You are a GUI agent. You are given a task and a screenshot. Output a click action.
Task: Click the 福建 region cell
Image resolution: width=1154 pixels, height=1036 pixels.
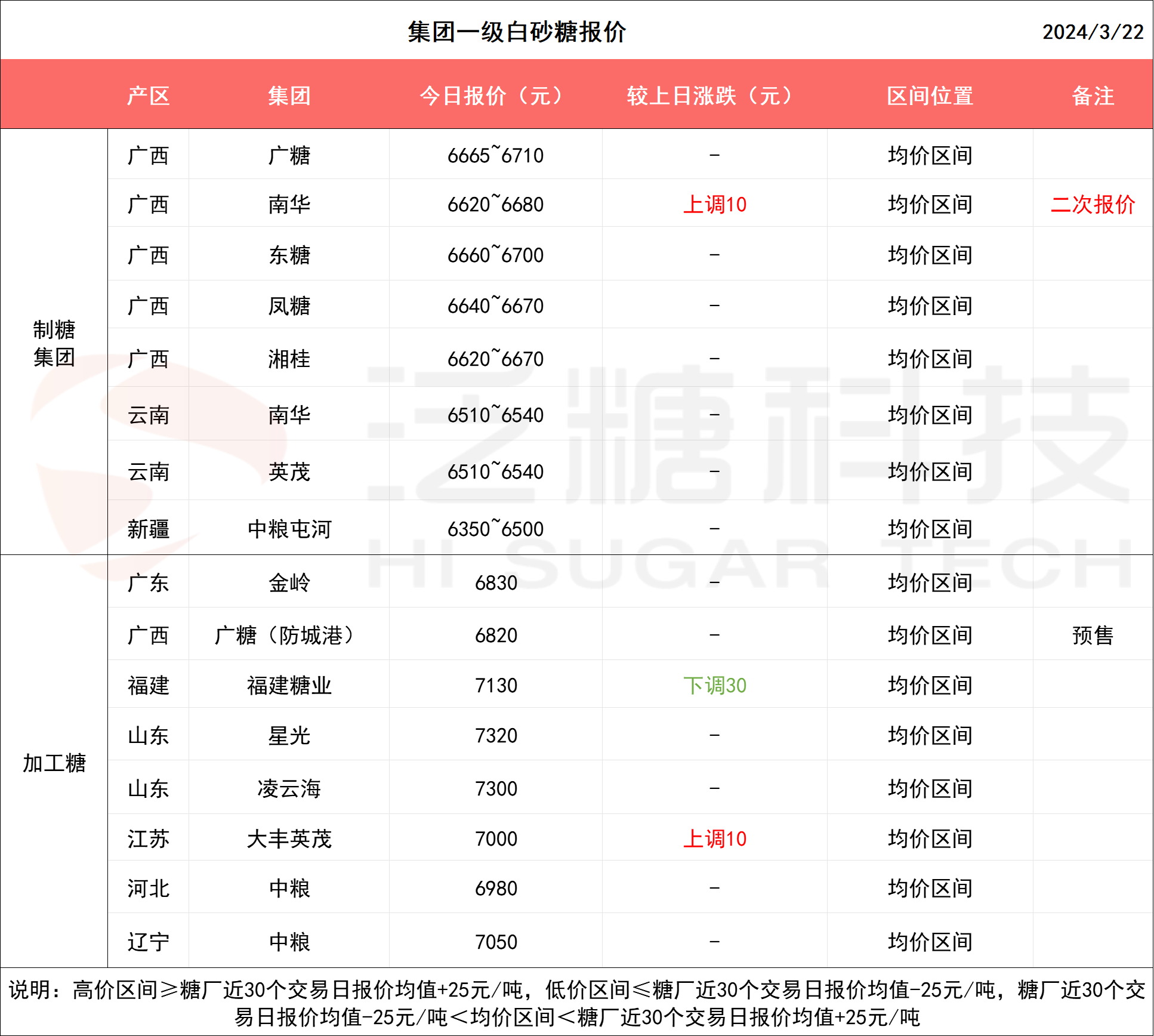149,685
